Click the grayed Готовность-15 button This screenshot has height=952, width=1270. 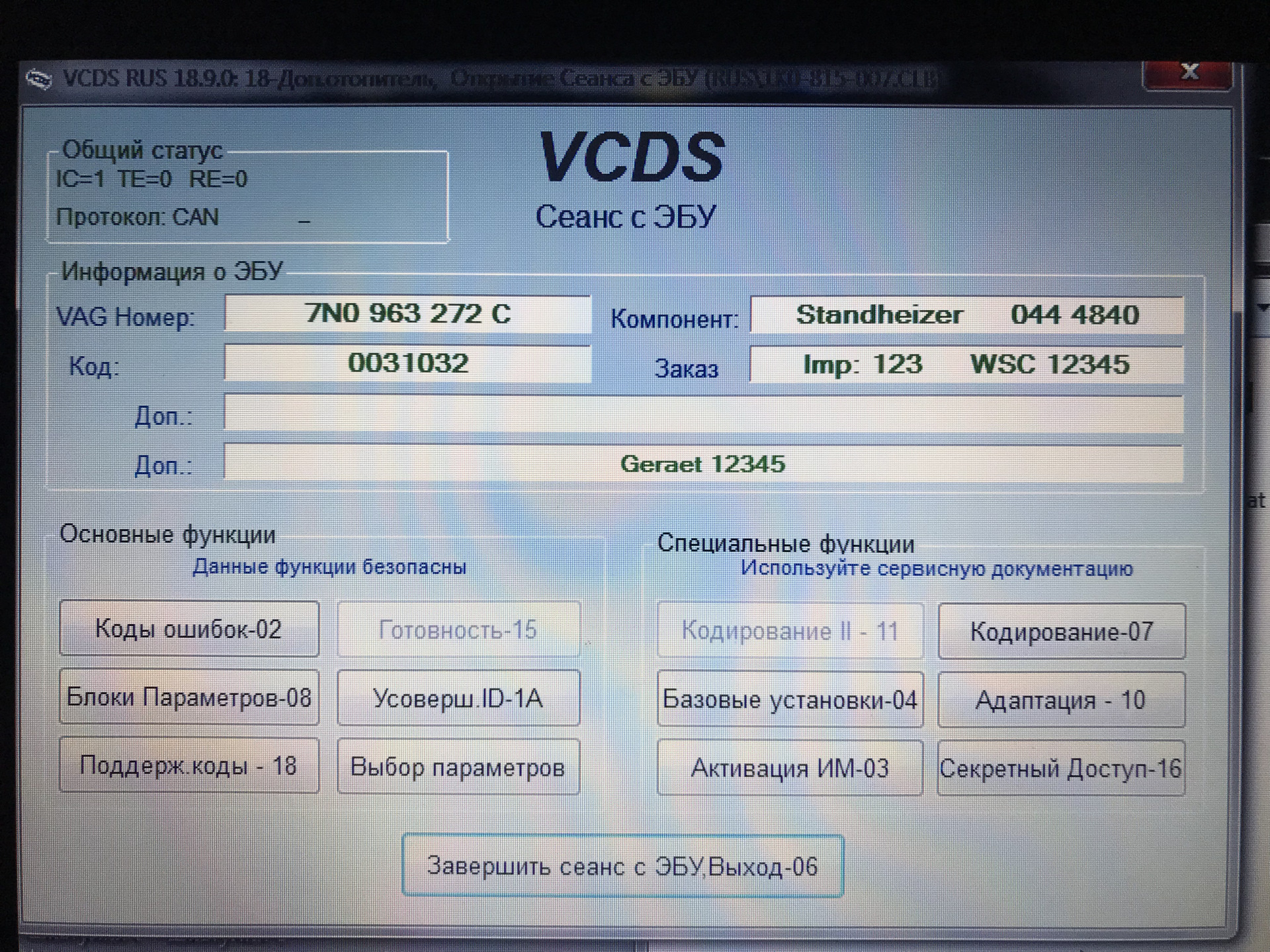pyautogui.click(x=458, y=629)
